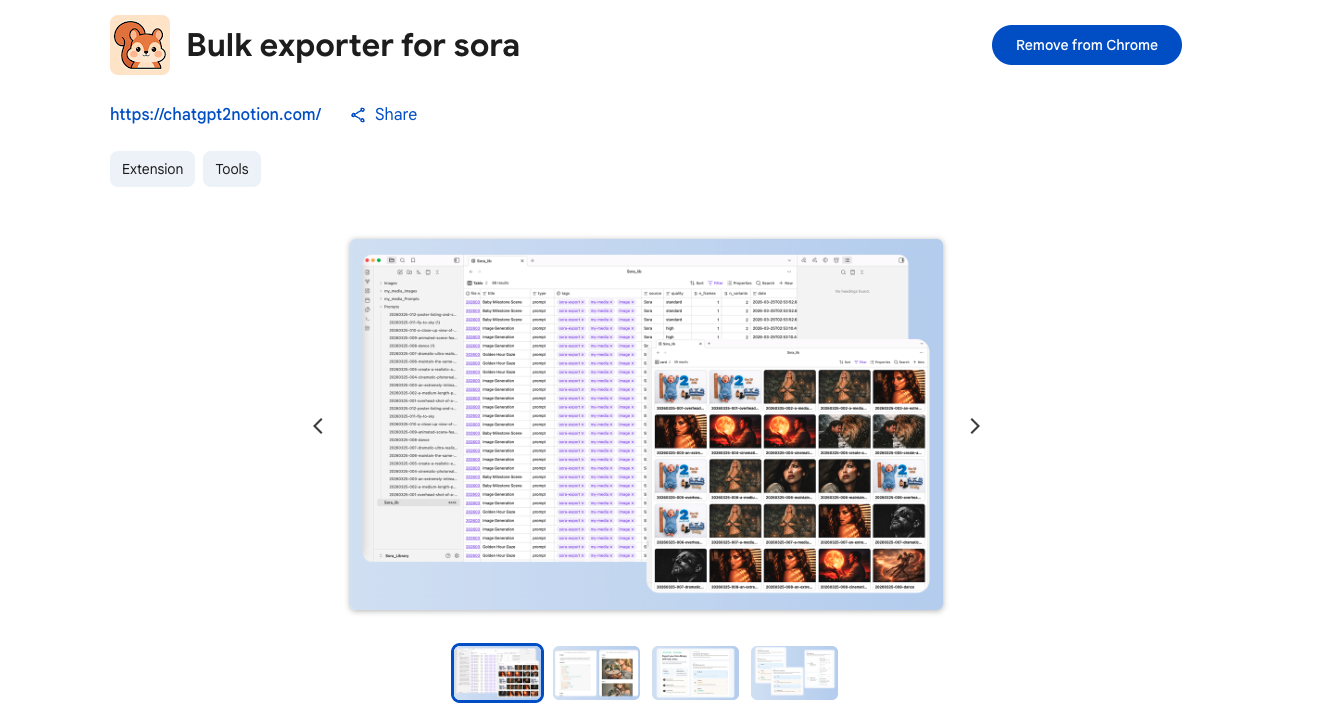1323x721 pixels.
Task: Click the 'Bulk exporter for sora' title
Action: tap(353, 45)
